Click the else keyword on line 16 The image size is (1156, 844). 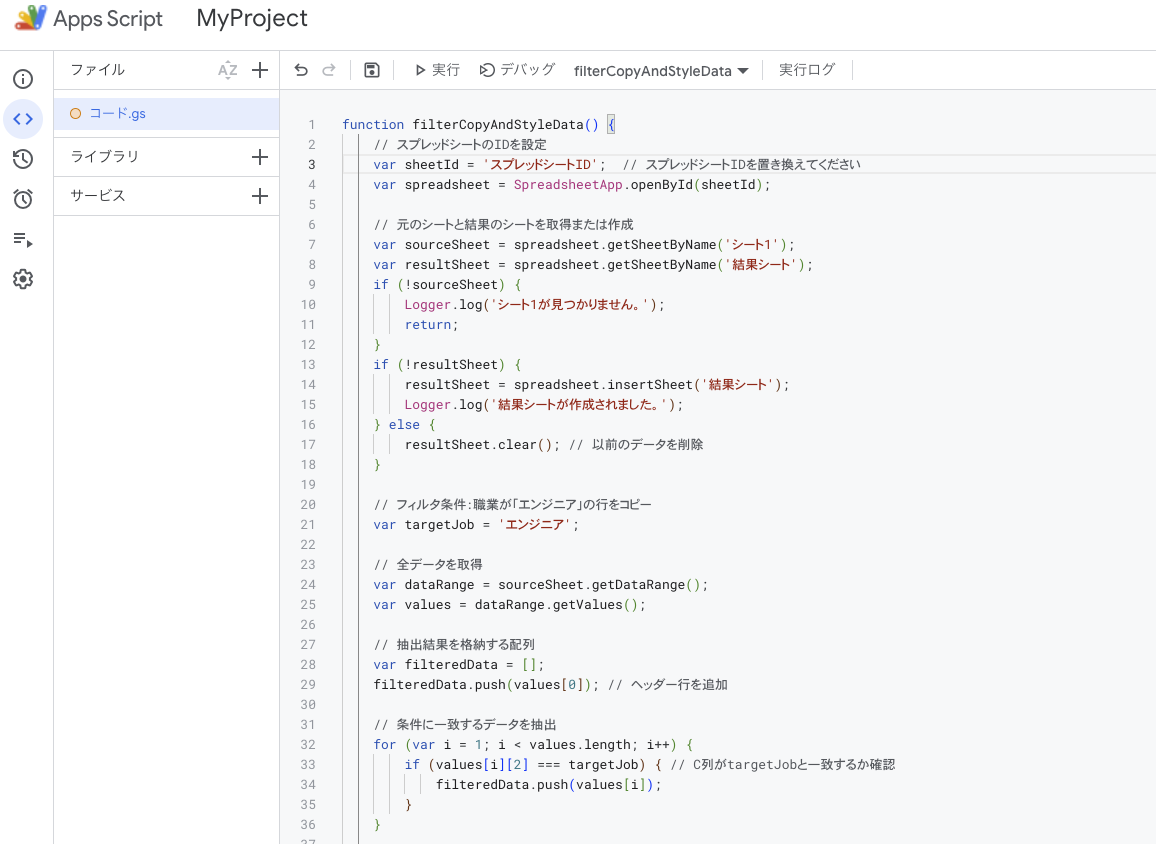pyautogui.click(x=404, y=425)
